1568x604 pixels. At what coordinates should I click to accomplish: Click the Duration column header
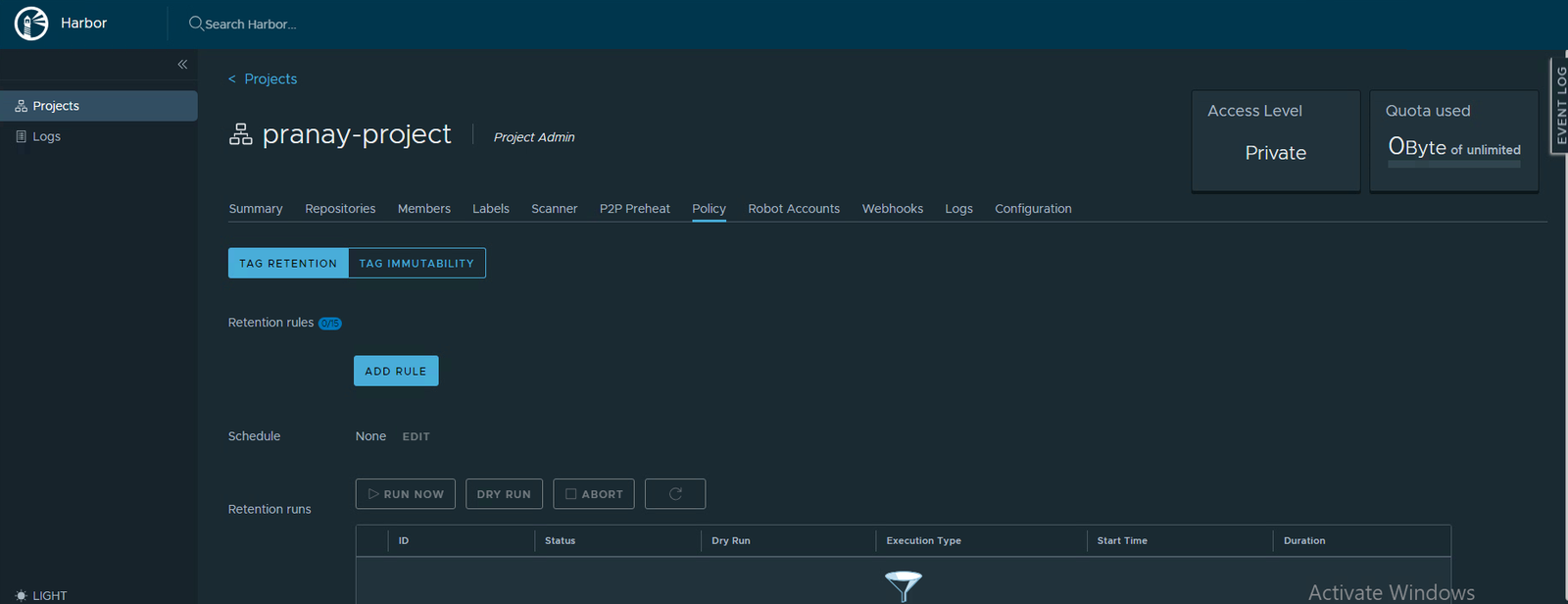coord(1304,540)
